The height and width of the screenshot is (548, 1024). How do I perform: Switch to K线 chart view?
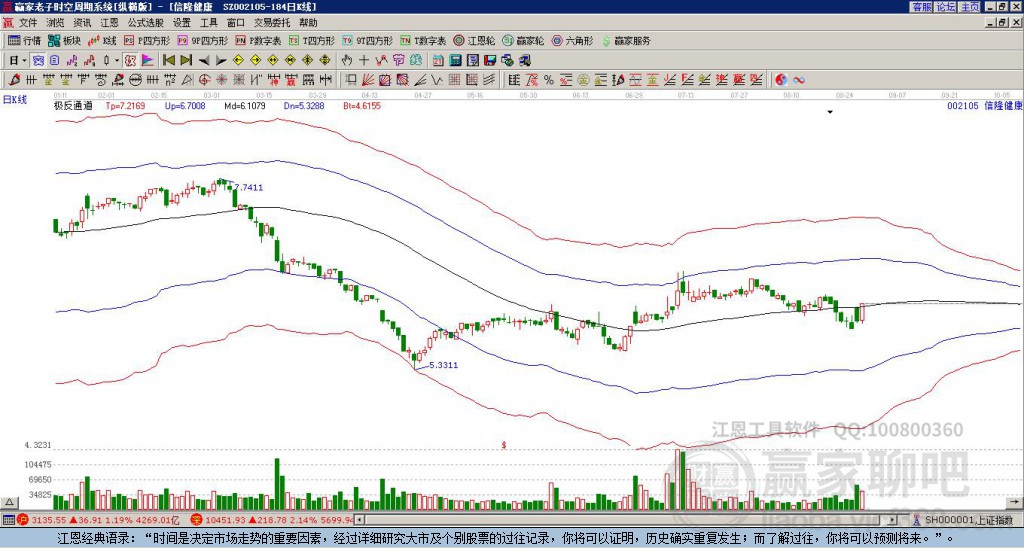pos(101,40)
